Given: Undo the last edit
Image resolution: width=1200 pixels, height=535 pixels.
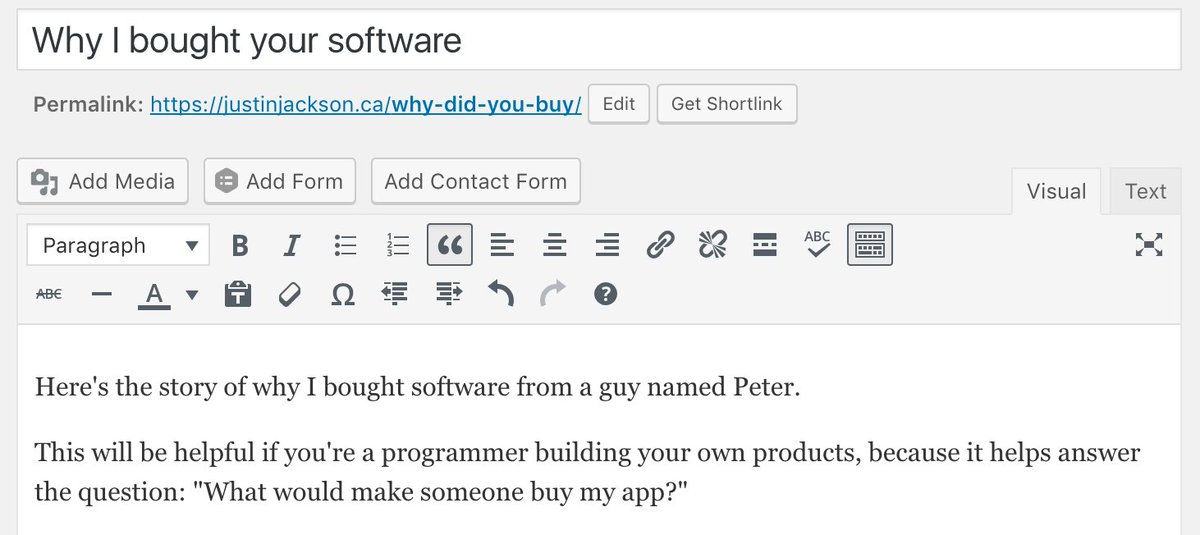Looking at the screenshot, I should click(500, 294).
